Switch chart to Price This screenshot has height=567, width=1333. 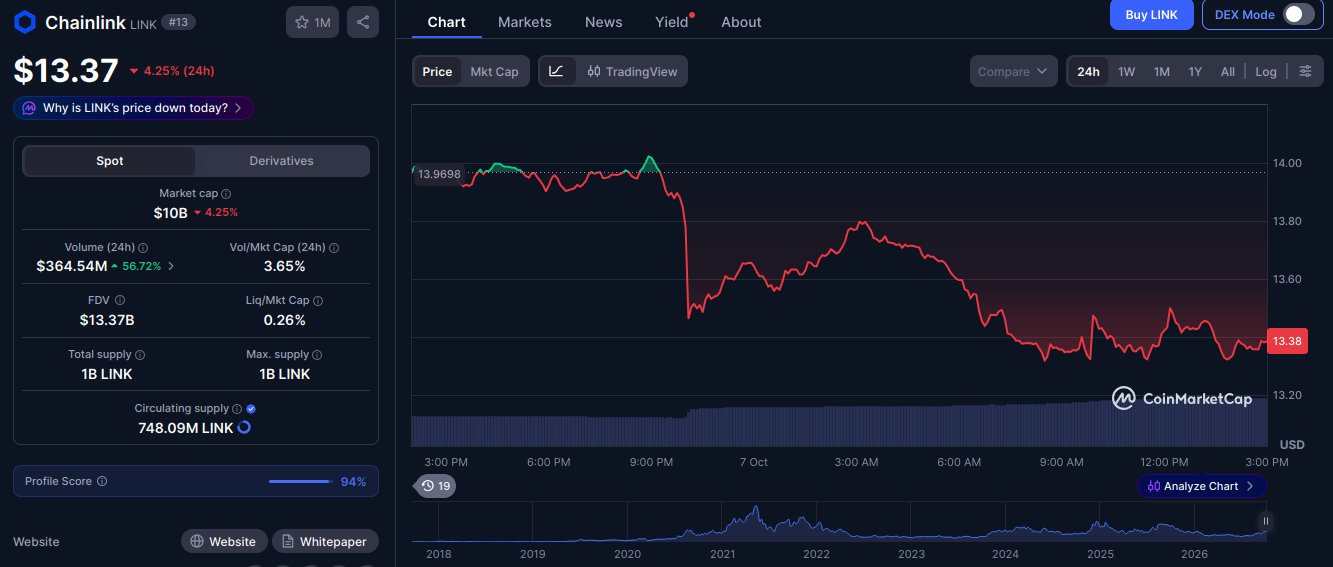point(437,71)
